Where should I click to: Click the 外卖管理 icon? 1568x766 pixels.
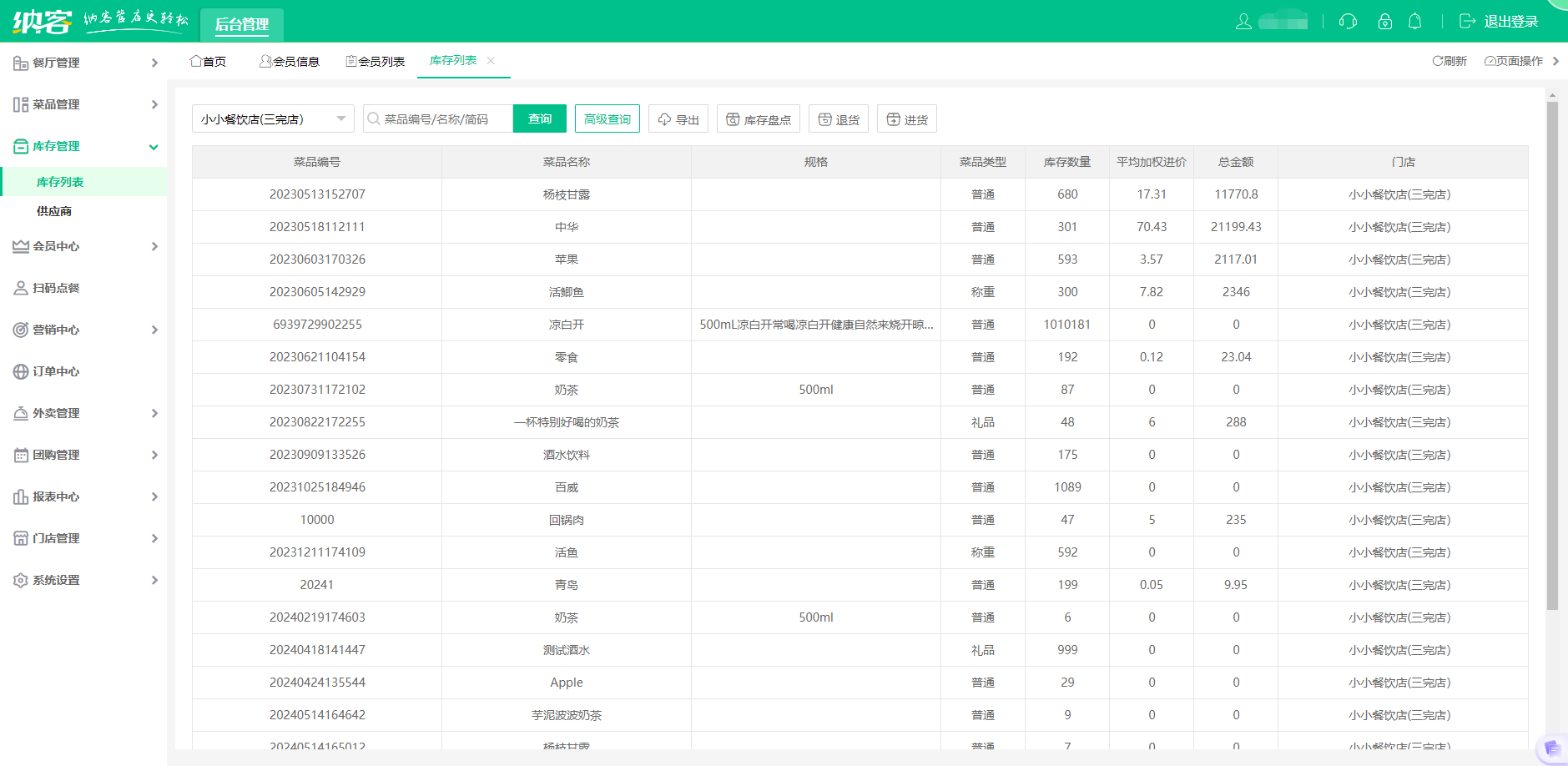click(21, 413)
